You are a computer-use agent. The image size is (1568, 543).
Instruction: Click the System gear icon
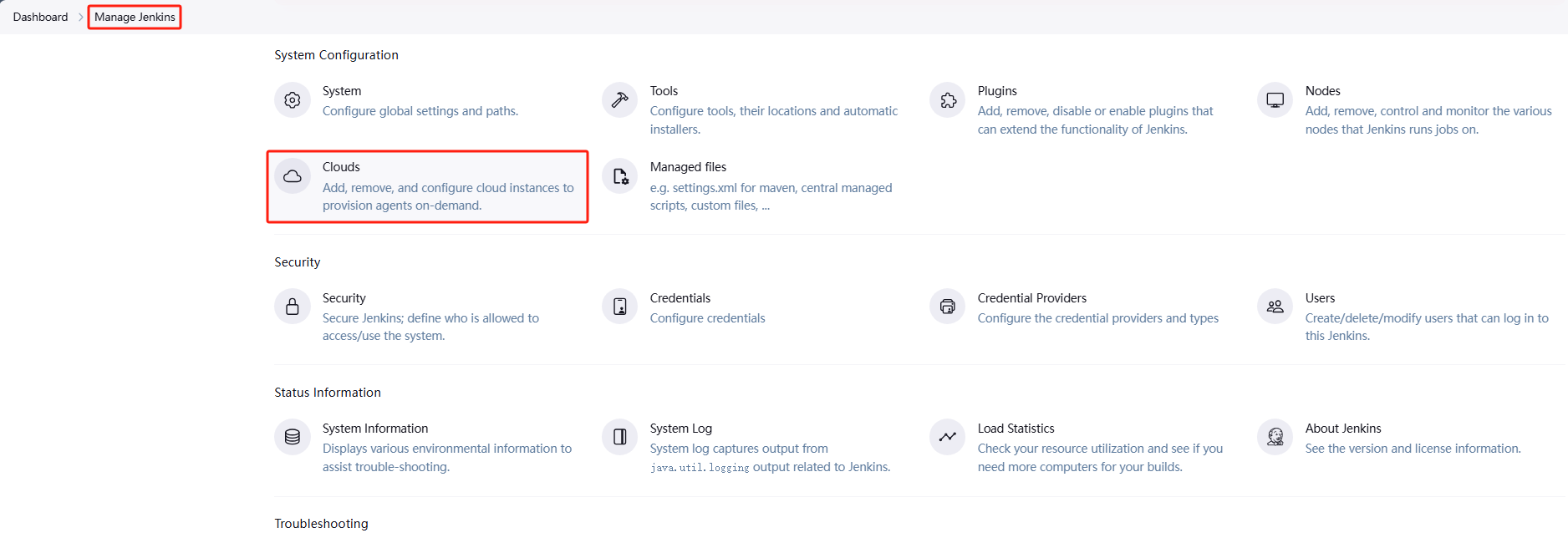coord(293,100)
